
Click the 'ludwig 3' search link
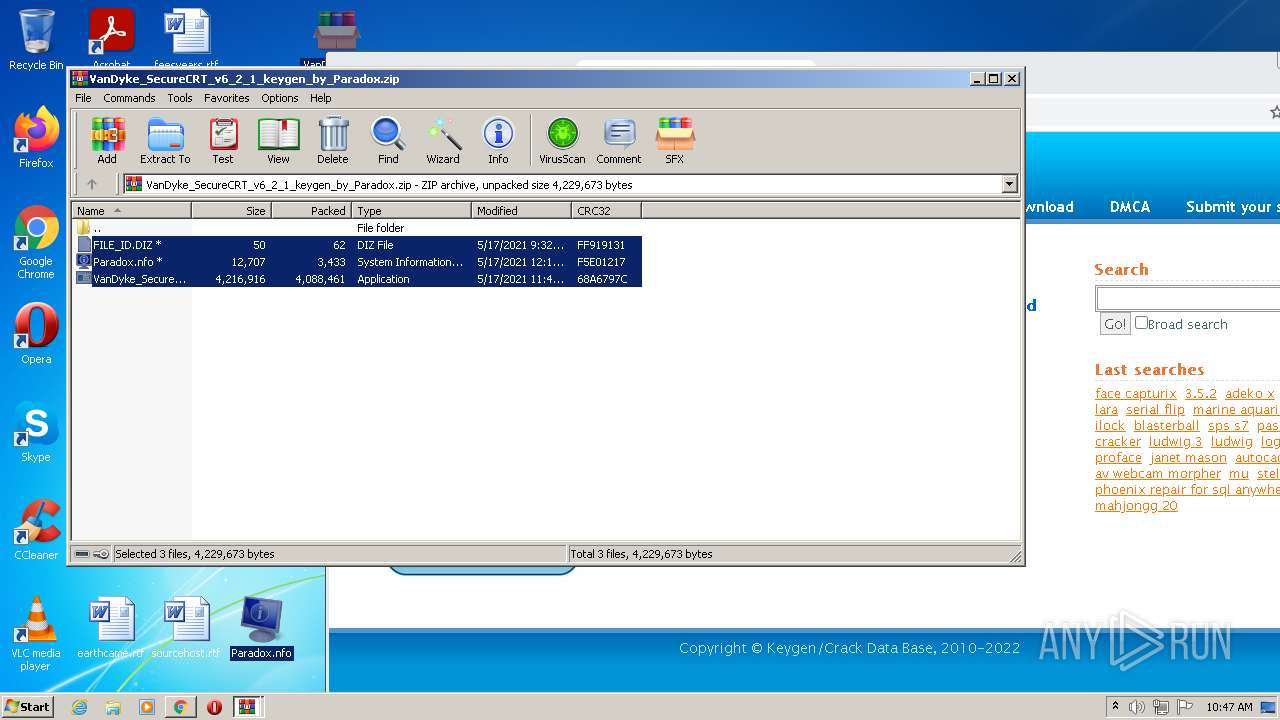pyautogui.click(x=1175, y=441)
